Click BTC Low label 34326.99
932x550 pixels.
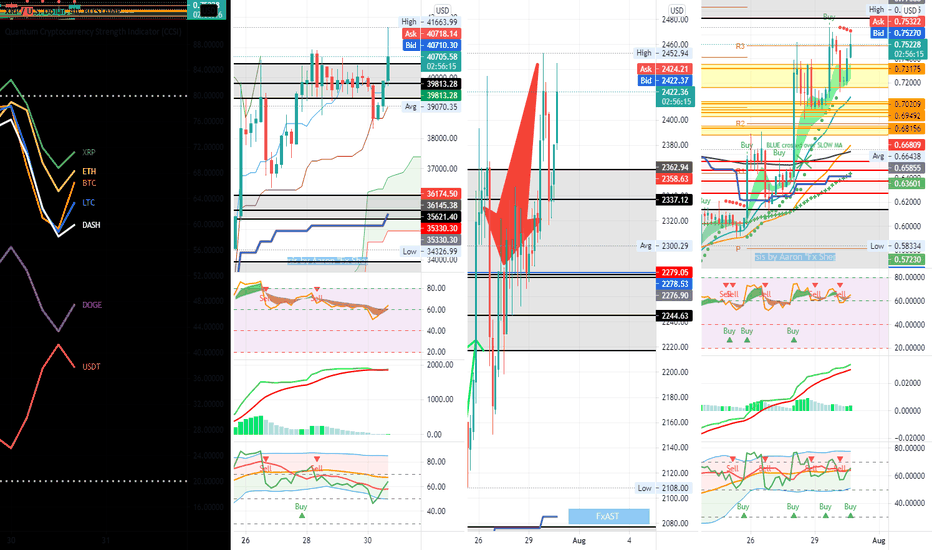pyautogui.click(x=430, y=252)
